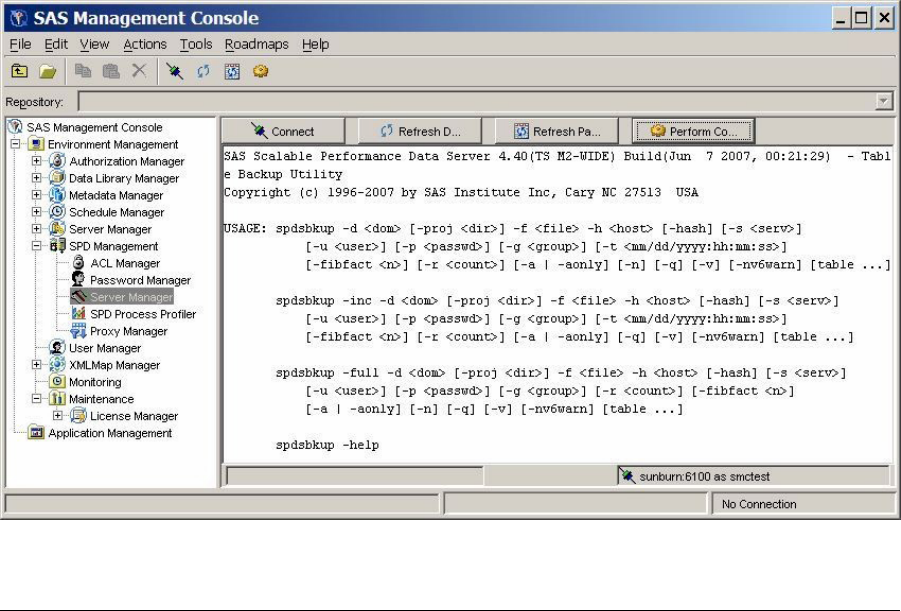Expand the Authorization Manager node

click(36, 161)
